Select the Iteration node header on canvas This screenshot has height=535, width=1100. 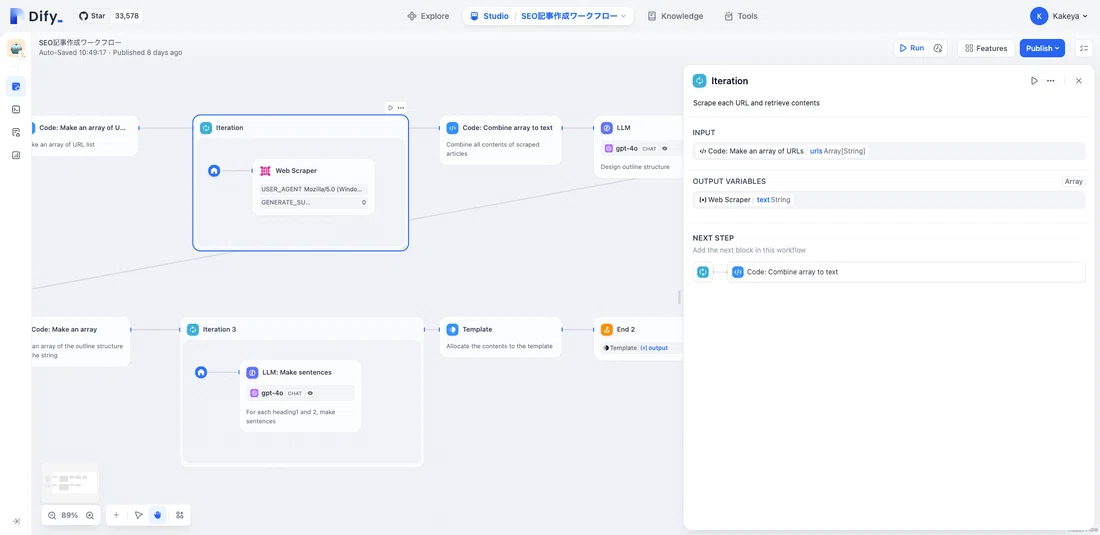click(300, 128)
